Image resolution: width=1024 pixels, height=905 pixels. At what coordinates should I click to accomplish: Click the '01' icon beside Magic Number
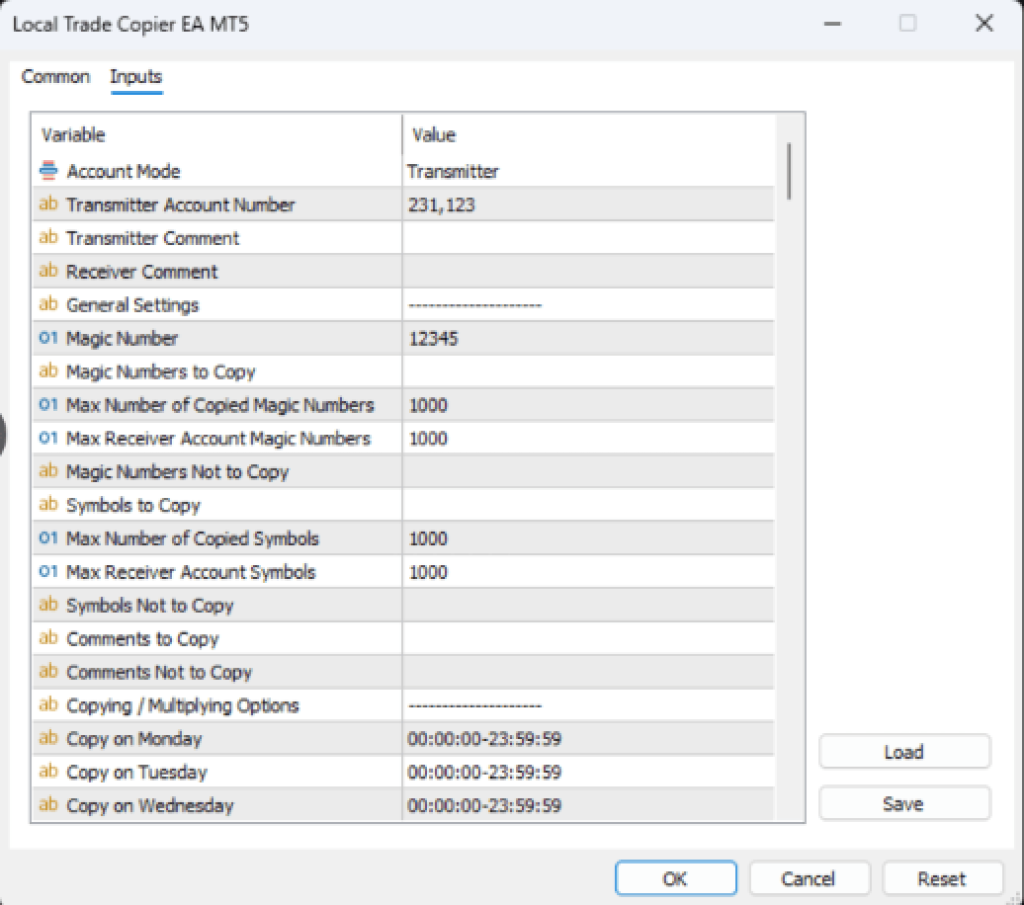(x=48, y=338)
